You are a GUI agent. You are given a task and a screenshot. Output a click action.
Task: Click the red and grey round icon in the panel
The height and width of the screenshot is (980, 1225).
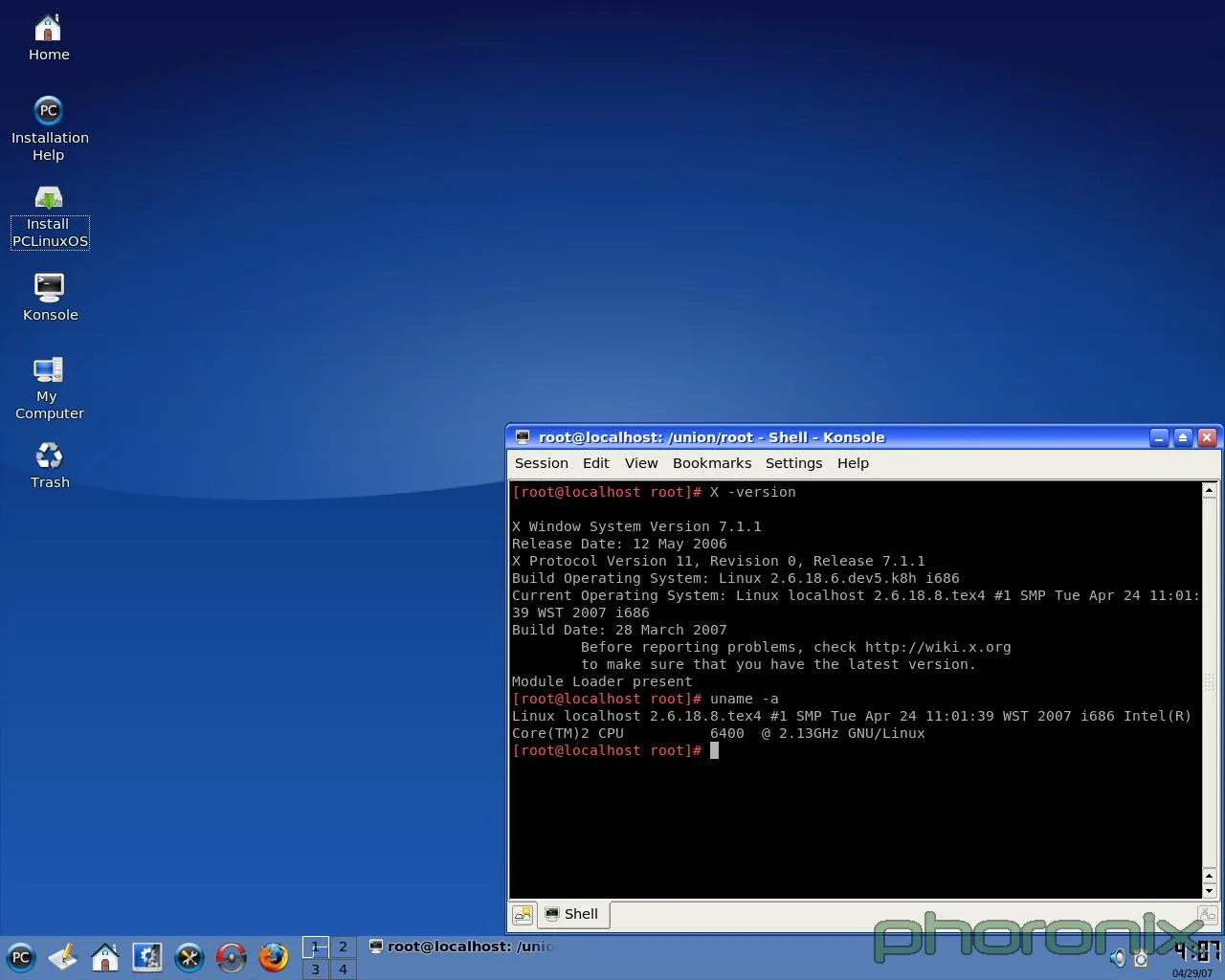(x=232, y=957)
